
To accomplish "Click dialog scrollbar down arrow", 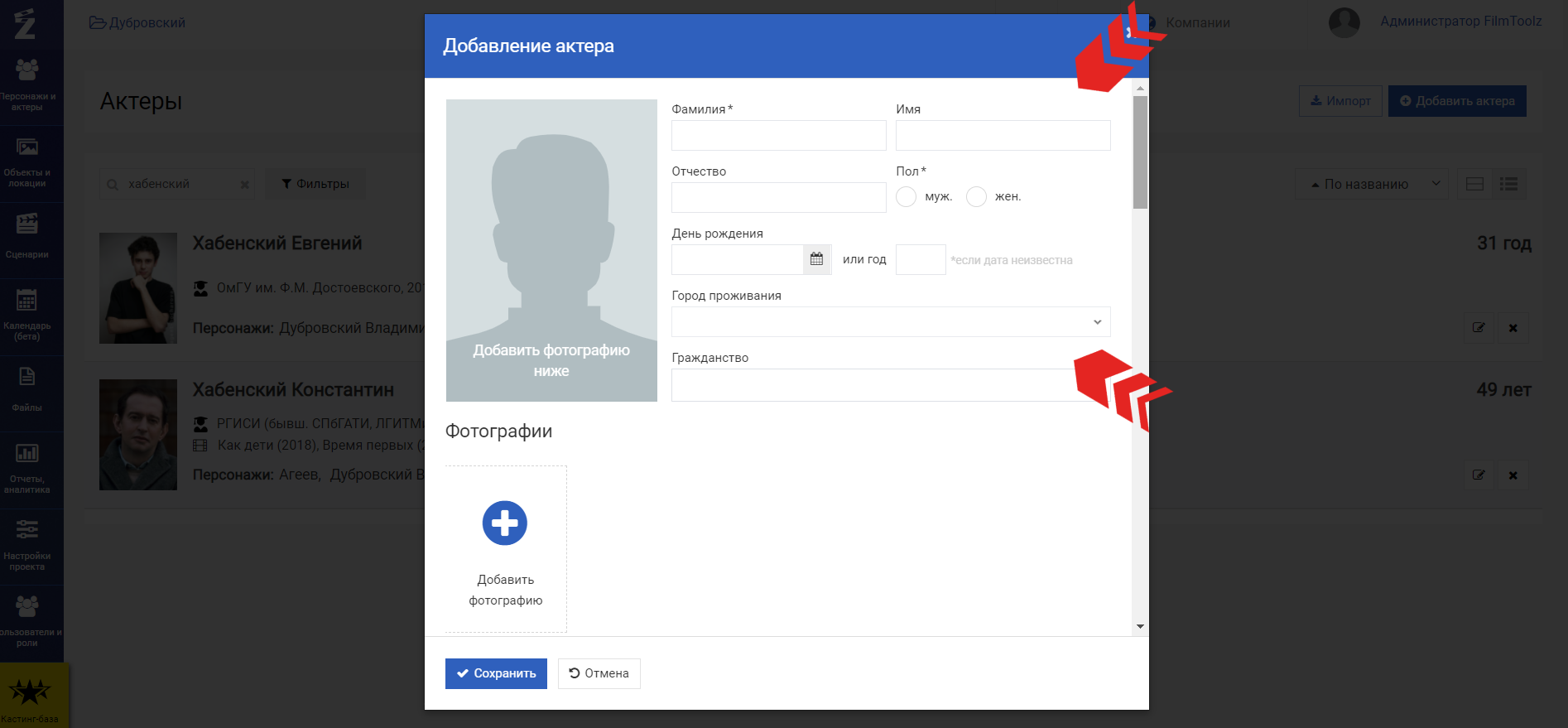I will [1140, 626].
